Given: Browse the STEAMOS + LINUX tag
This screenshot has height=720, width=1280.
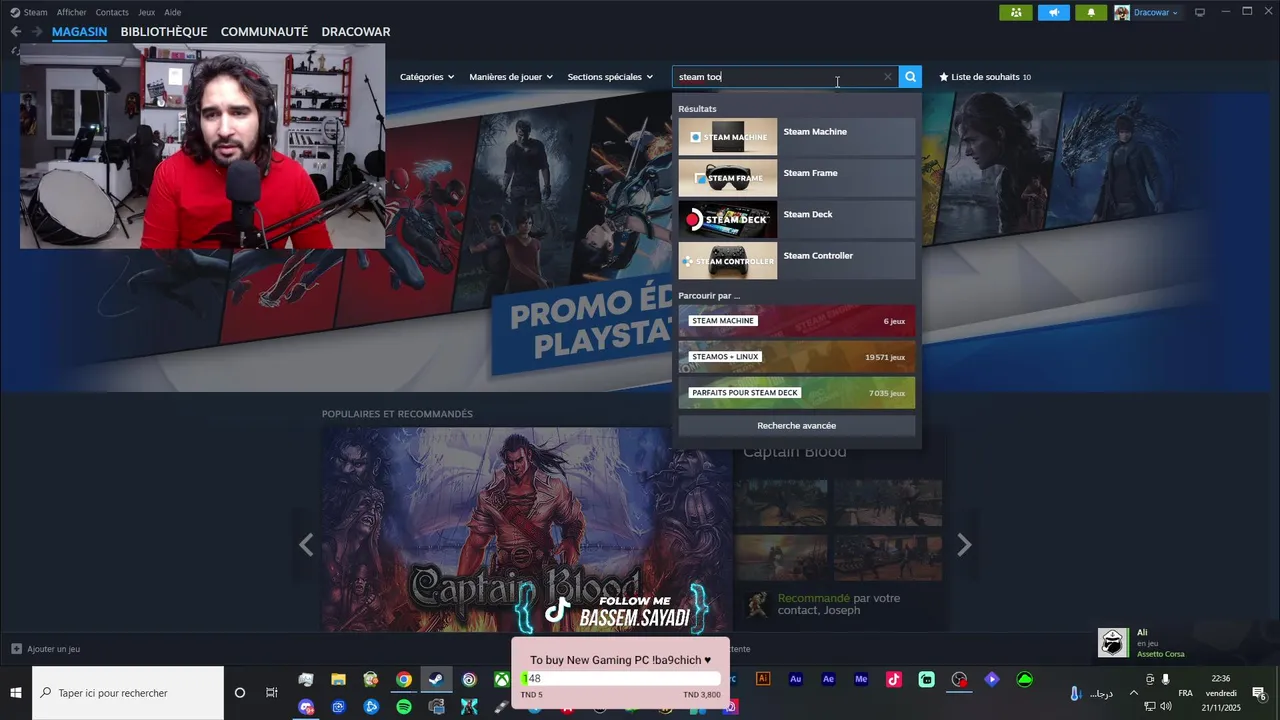Looking at the screenshot, I should coord(796,357).
